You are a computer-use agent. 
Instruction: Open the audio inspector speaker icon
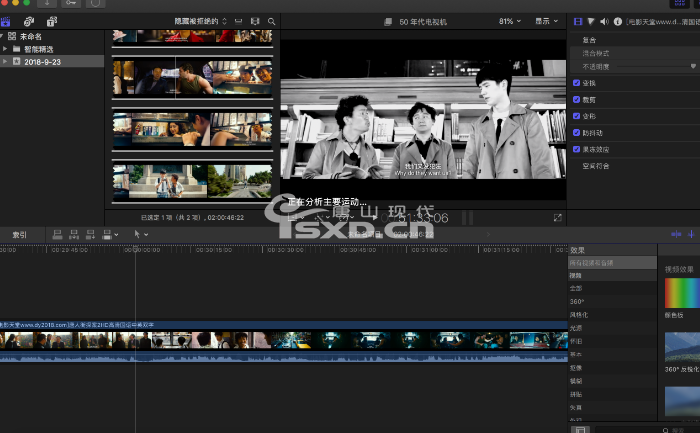point(604,21)
